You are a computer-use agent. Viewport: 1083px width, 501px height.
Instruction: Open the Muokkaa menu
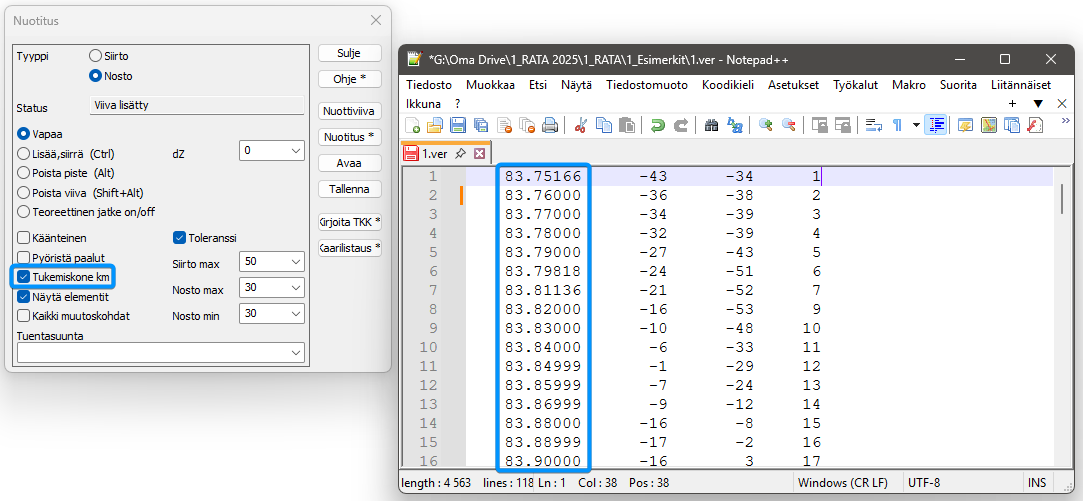click(490, 85)
